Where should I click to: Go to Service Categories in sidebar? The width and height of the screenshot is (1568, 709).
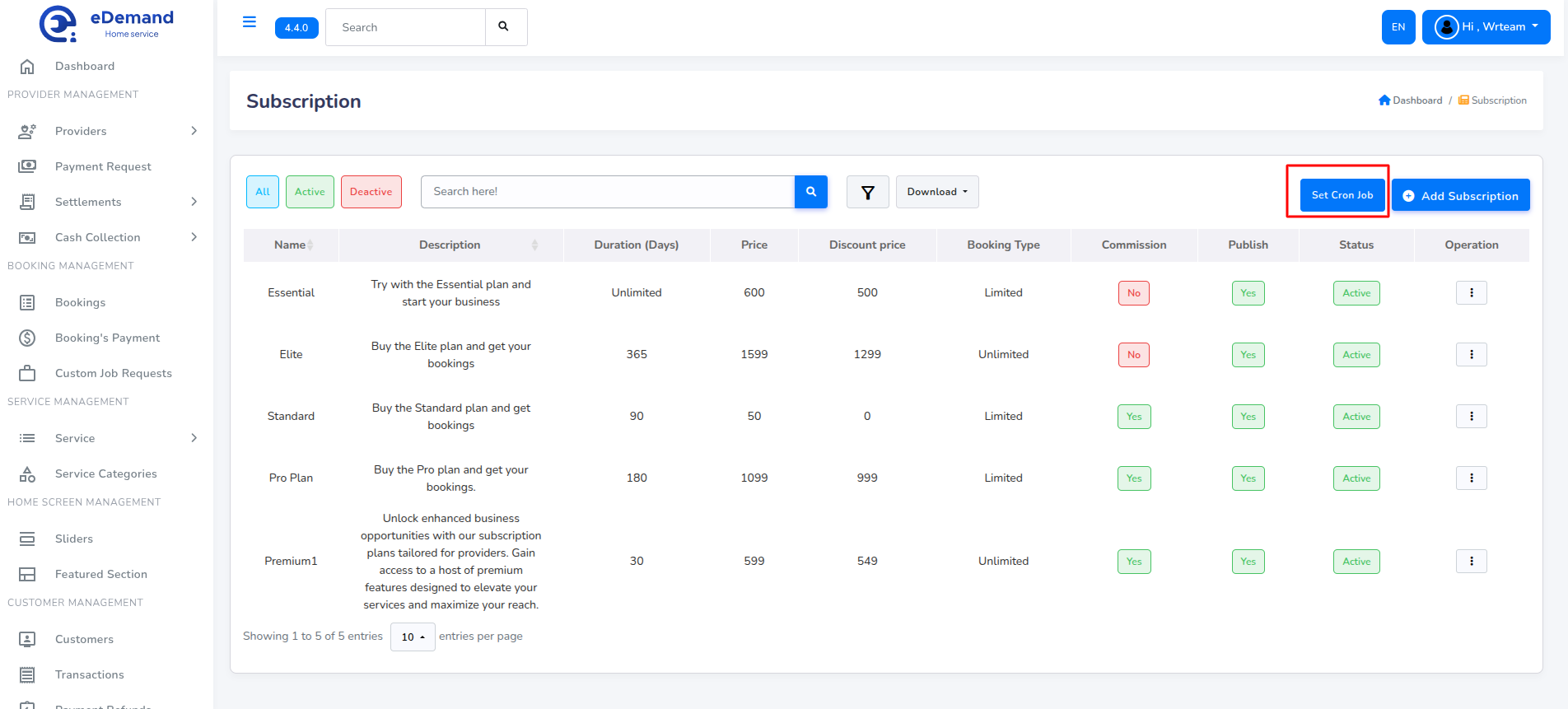[105, 473]
